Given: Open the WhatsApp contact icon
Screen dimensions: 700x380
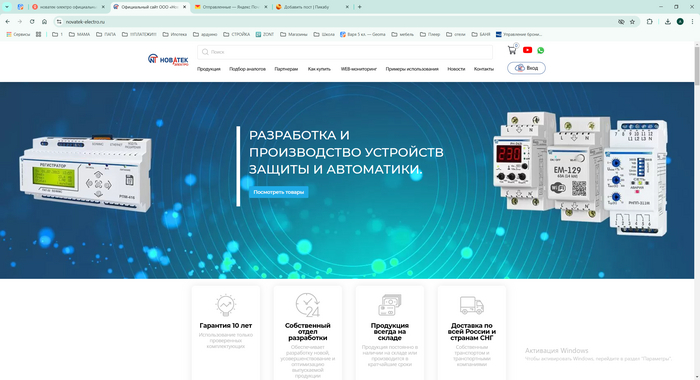Looking at the screenshot, I should coord(541,50).
